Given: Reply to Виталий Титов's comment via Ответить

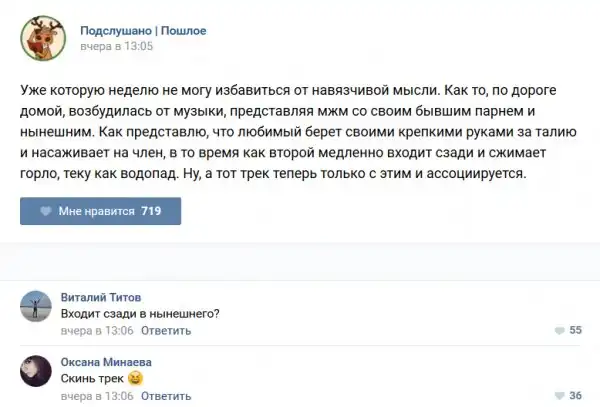Looking at the screenshot, I should coord(166,330).
